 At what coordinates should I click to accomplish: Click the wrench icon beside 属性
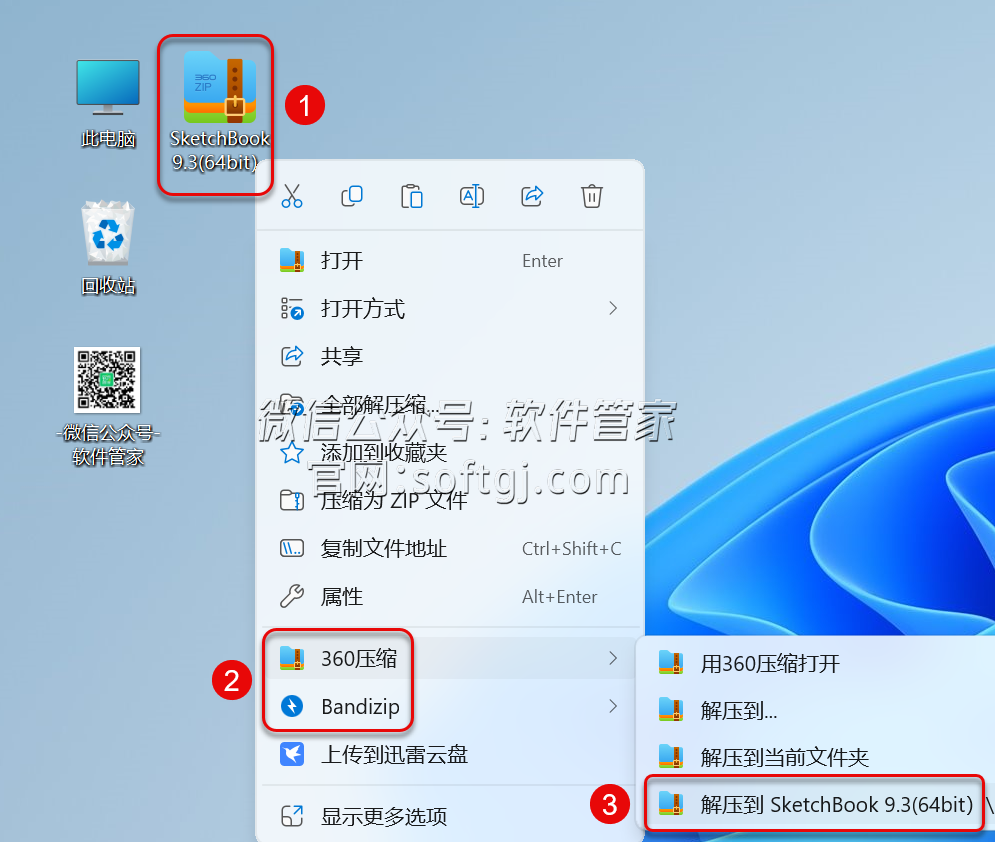[292, 596]
